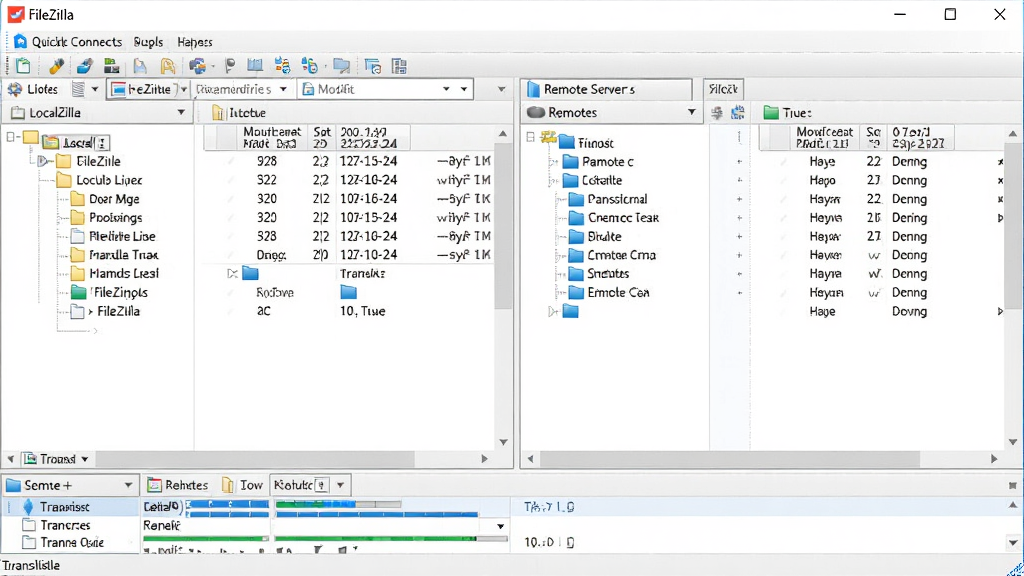Image resolution: width=1024 pixels, height=576 pixels.
Task: Click the True folder header
Action: click(x=788, y=112)
